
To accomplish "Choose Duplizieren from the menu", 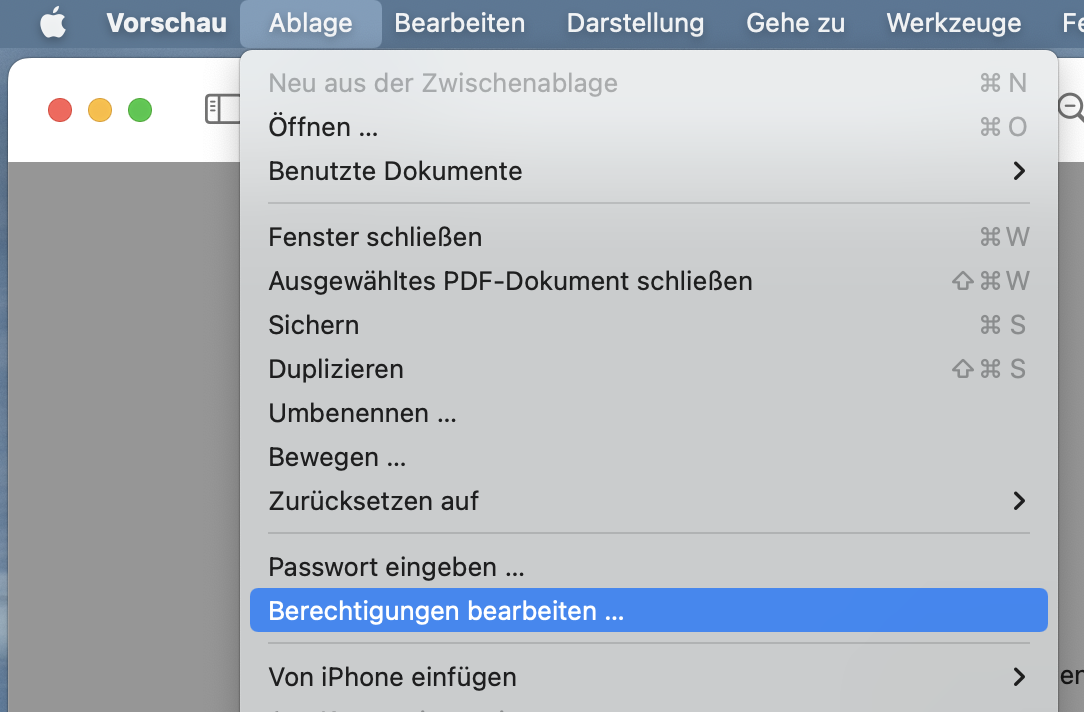I will tap(336, 369).
